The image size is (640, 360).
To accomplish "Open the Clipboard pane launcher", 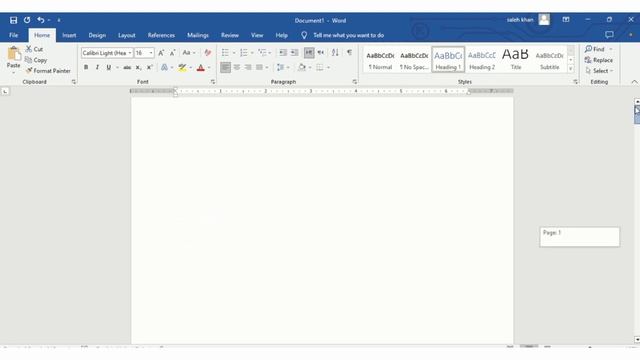I will coord(73,82).
